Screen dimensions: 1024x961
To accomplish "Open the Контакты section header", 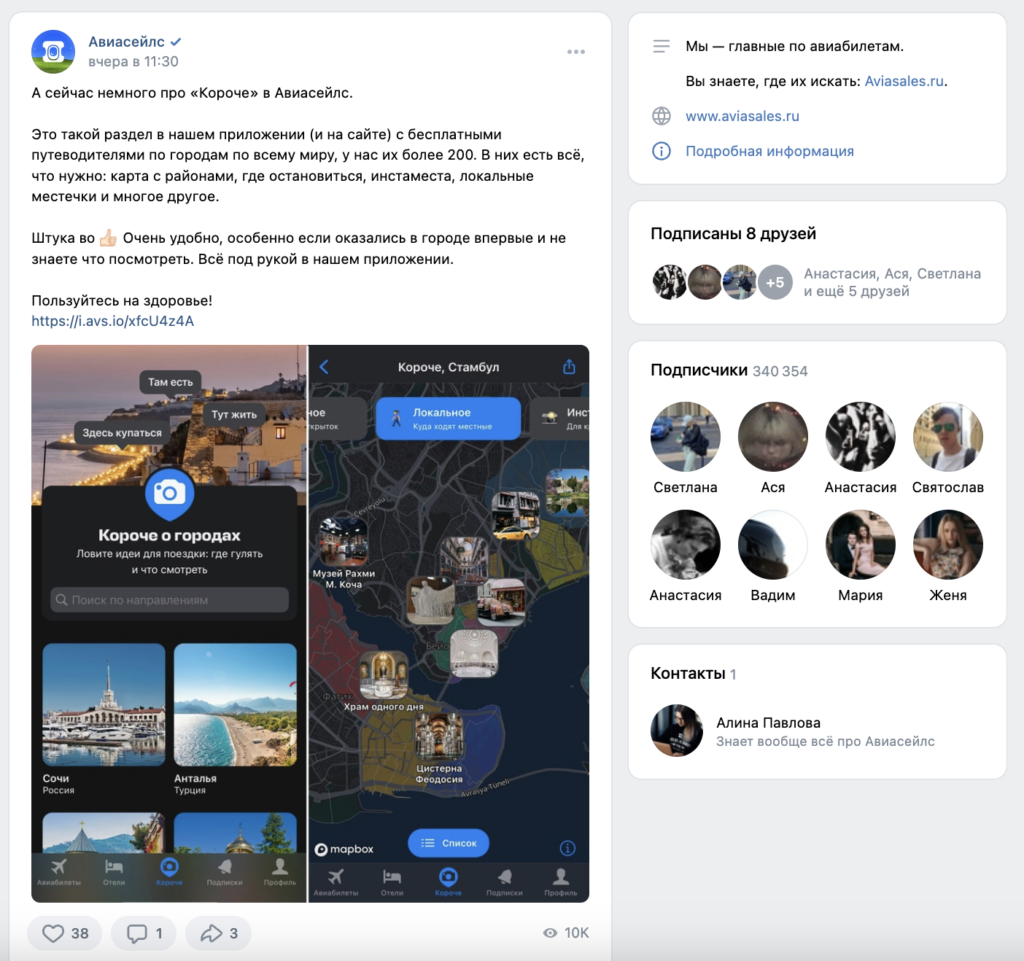I will (688, 673).
